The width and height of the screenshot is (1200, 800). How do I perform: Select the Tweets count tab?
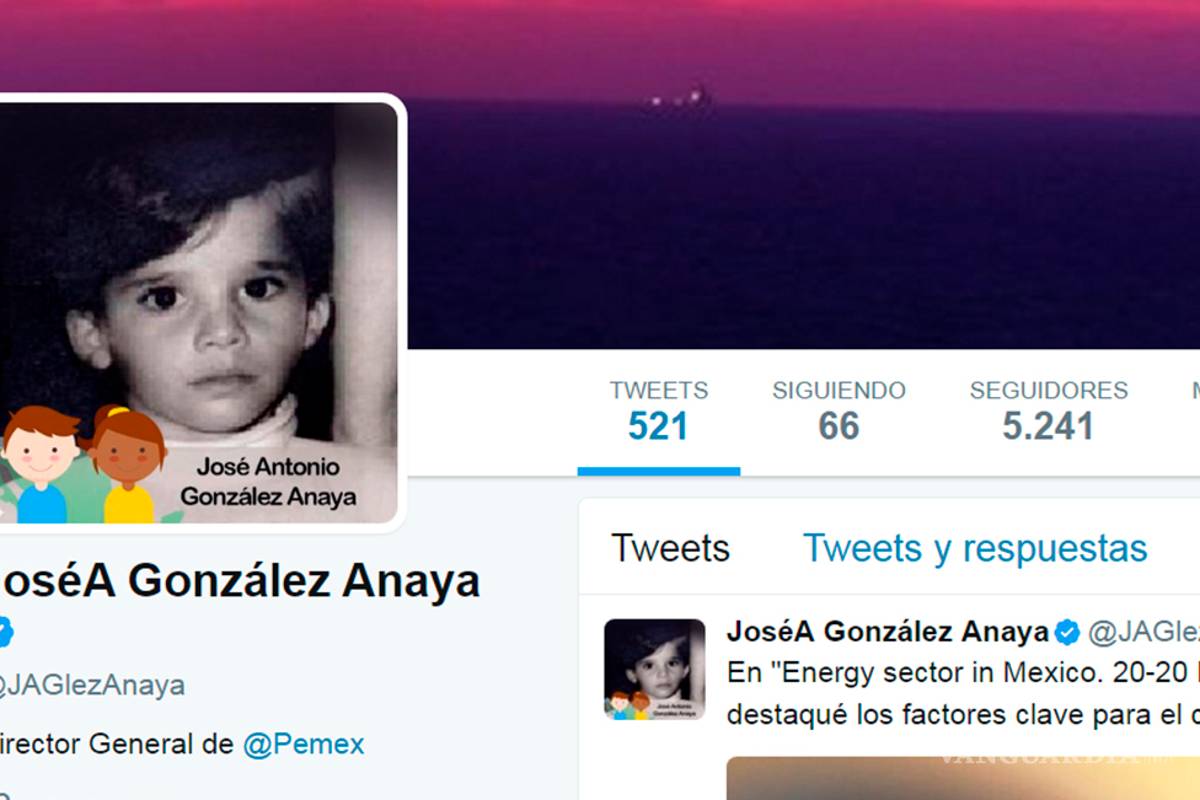tap(659, 411)
